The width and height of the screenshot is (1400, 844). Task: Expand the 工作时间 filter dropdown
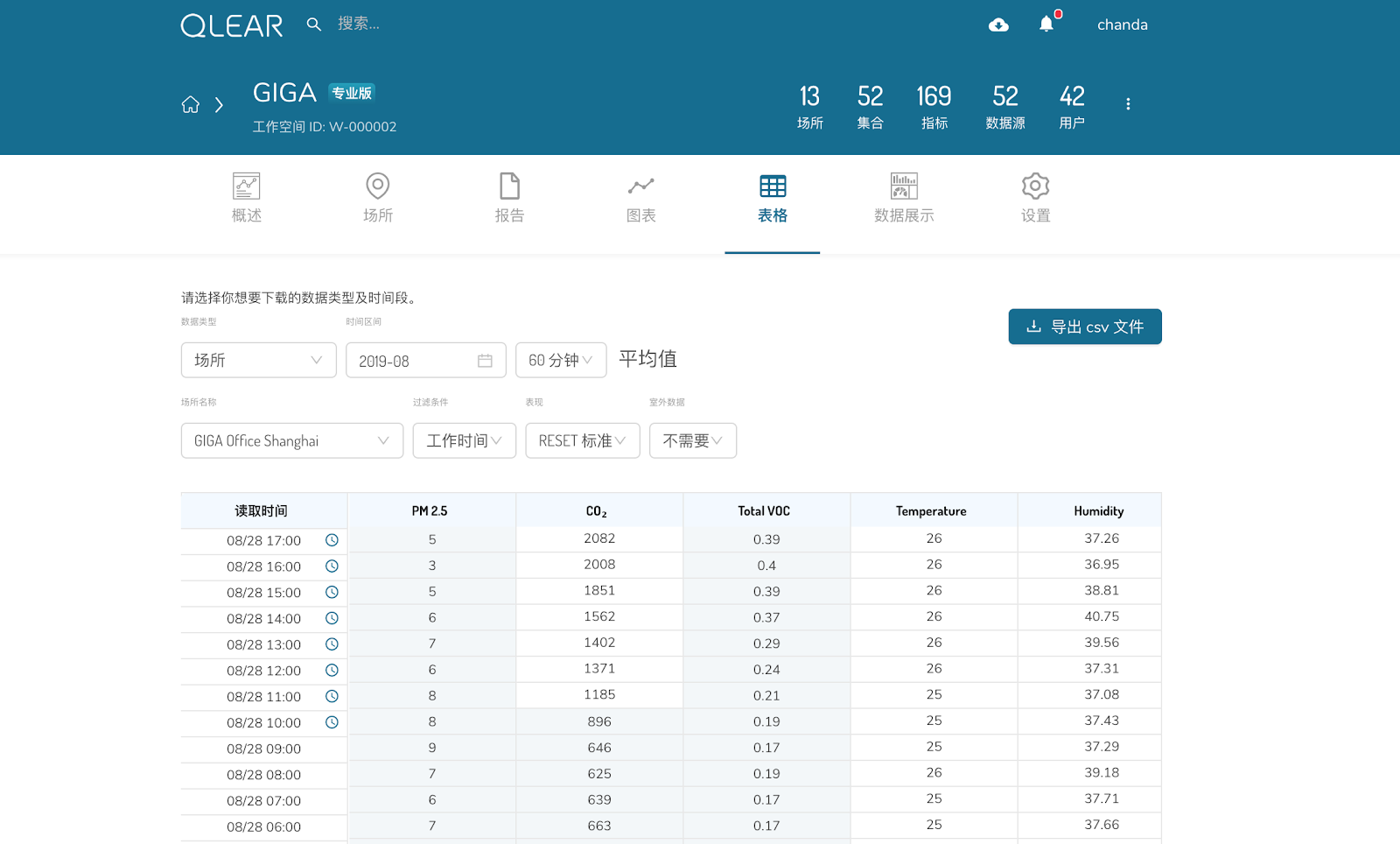pos(465,440)
